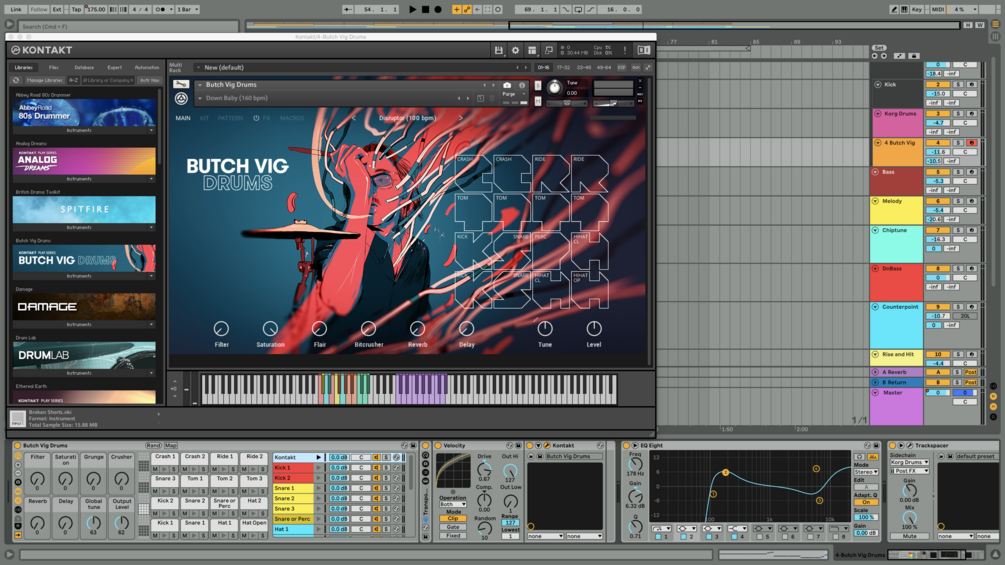This screenshot has width=1005, height=565.
Task: Click the Reverb knob in Kontakt
Action: coord(417,329)
